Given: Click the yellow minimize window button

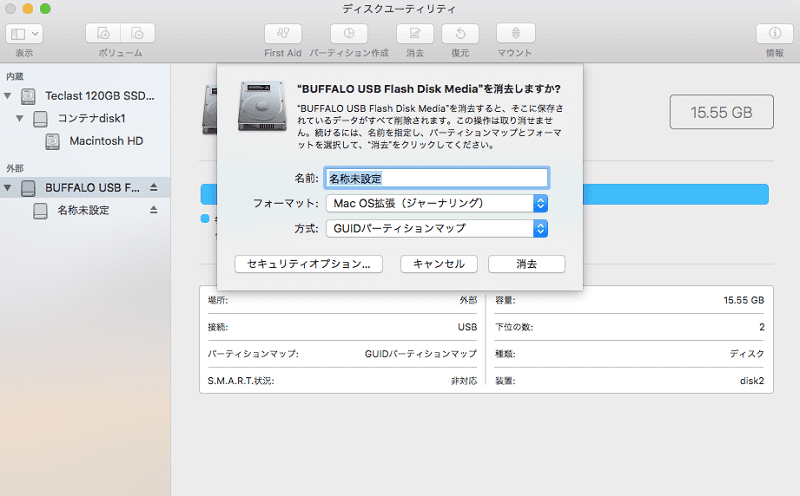Looking at the screenshot, I should click(x=28, y=9).
